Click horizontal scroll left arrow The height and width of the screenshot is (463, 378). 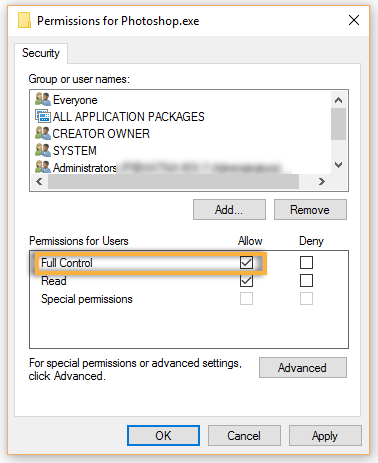click(39, 182)
